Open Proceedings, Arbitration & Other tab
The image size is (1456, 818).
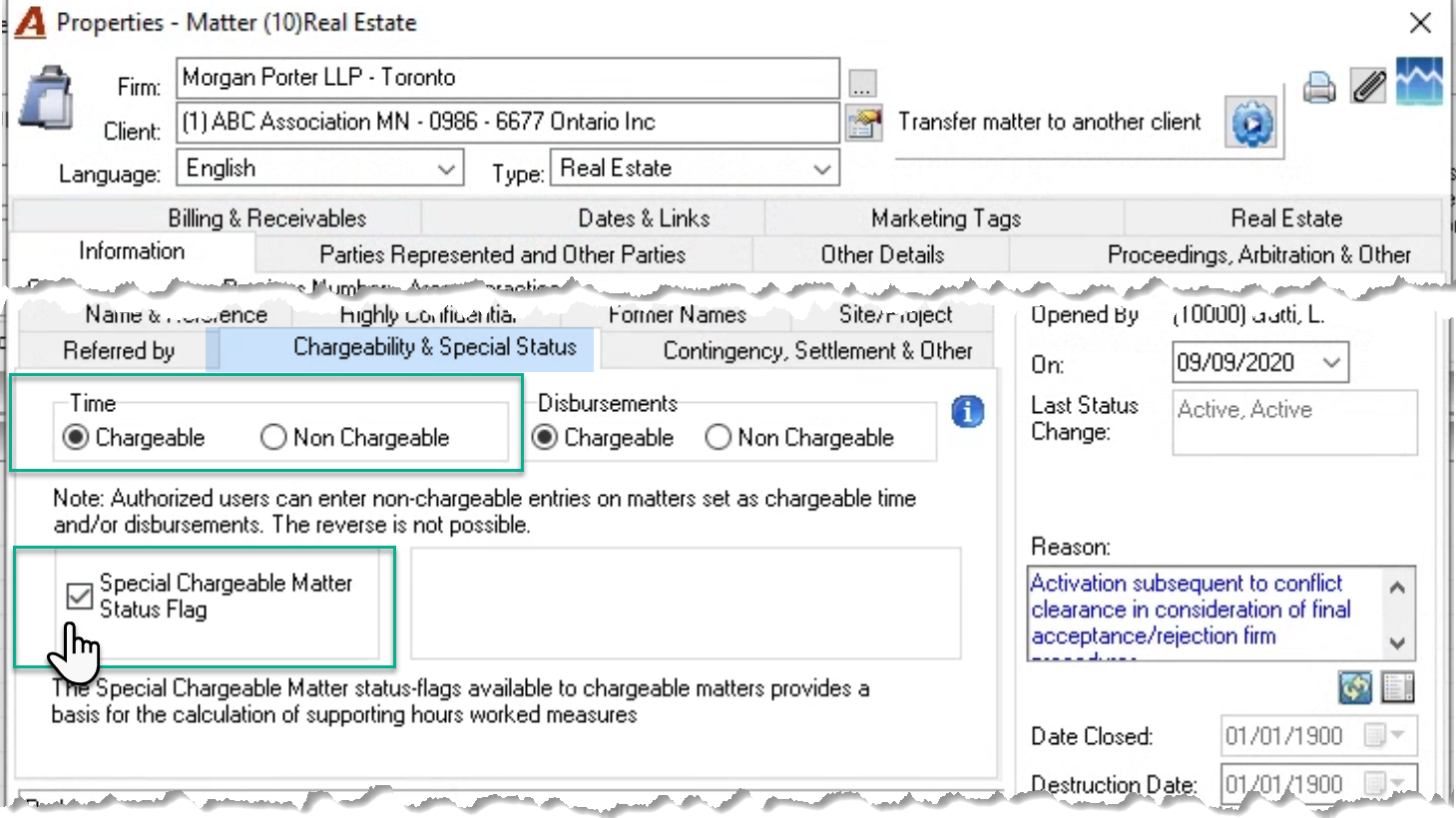(1258, 254)
